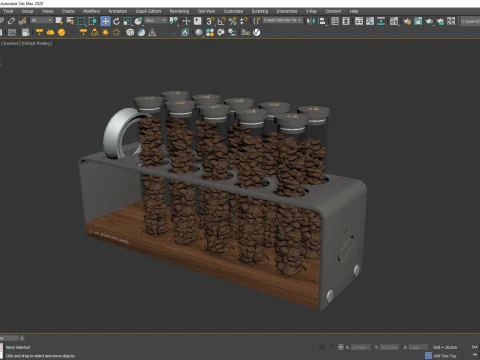Open the Views menu
480x360 pixels.
point(48,11)
